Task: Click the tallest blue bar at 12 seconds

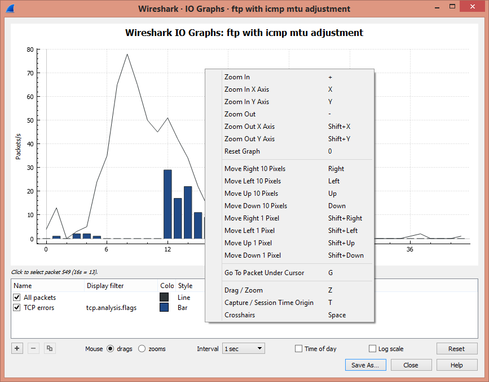Action: pos(168,204)
